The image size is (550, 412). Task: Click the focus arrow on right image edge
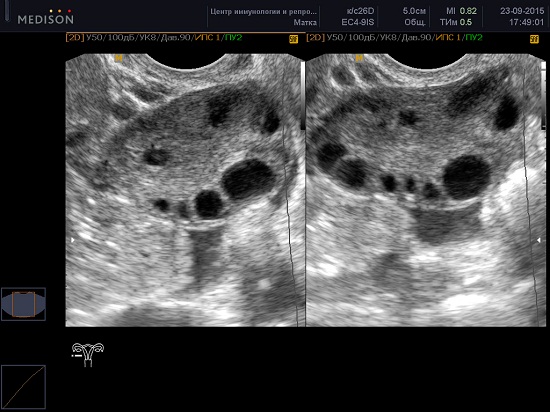pyautogui.click(x=539, y=240)
